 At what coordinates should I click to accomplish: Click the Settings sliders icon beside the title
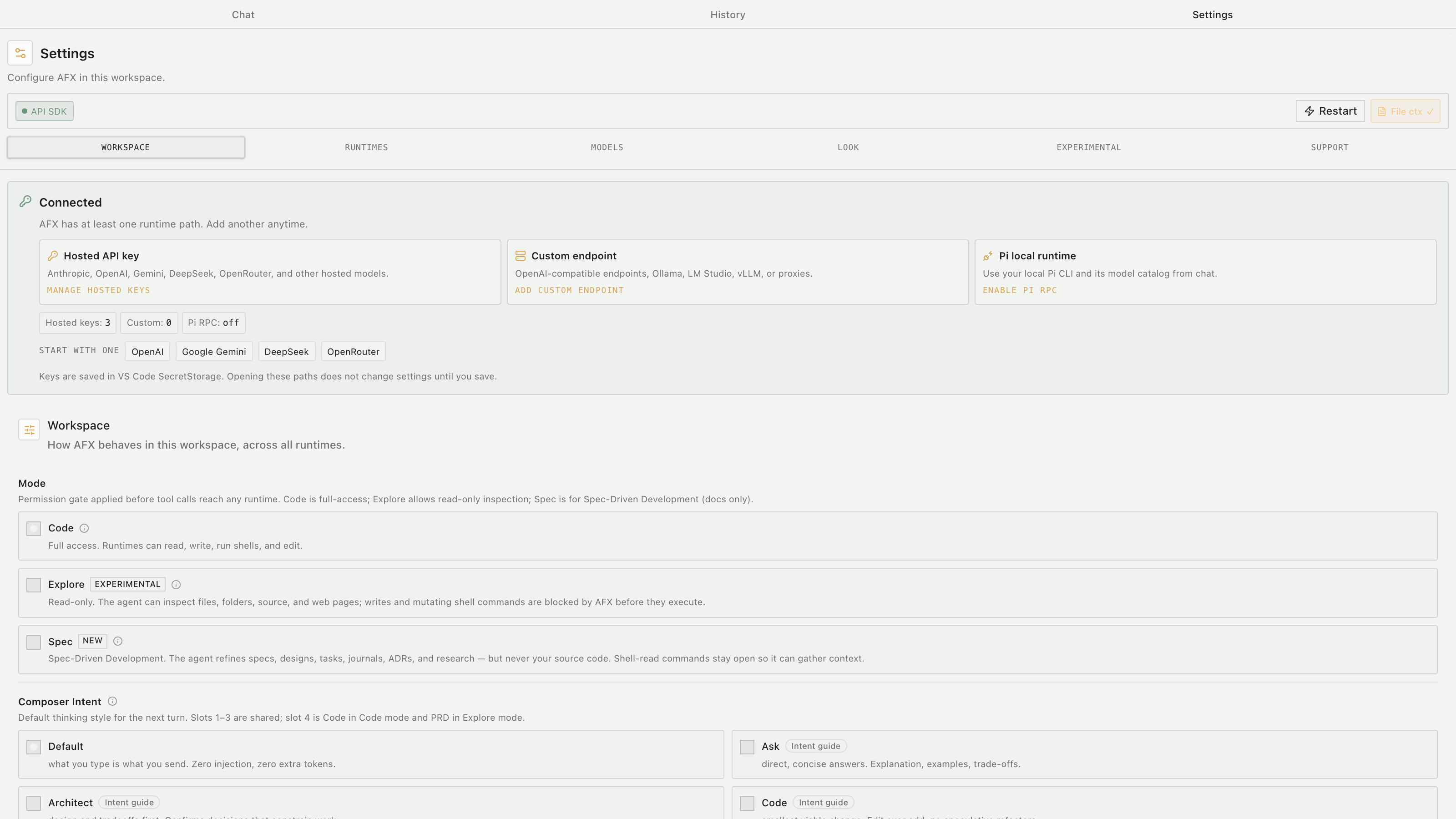tap(20, 53)
